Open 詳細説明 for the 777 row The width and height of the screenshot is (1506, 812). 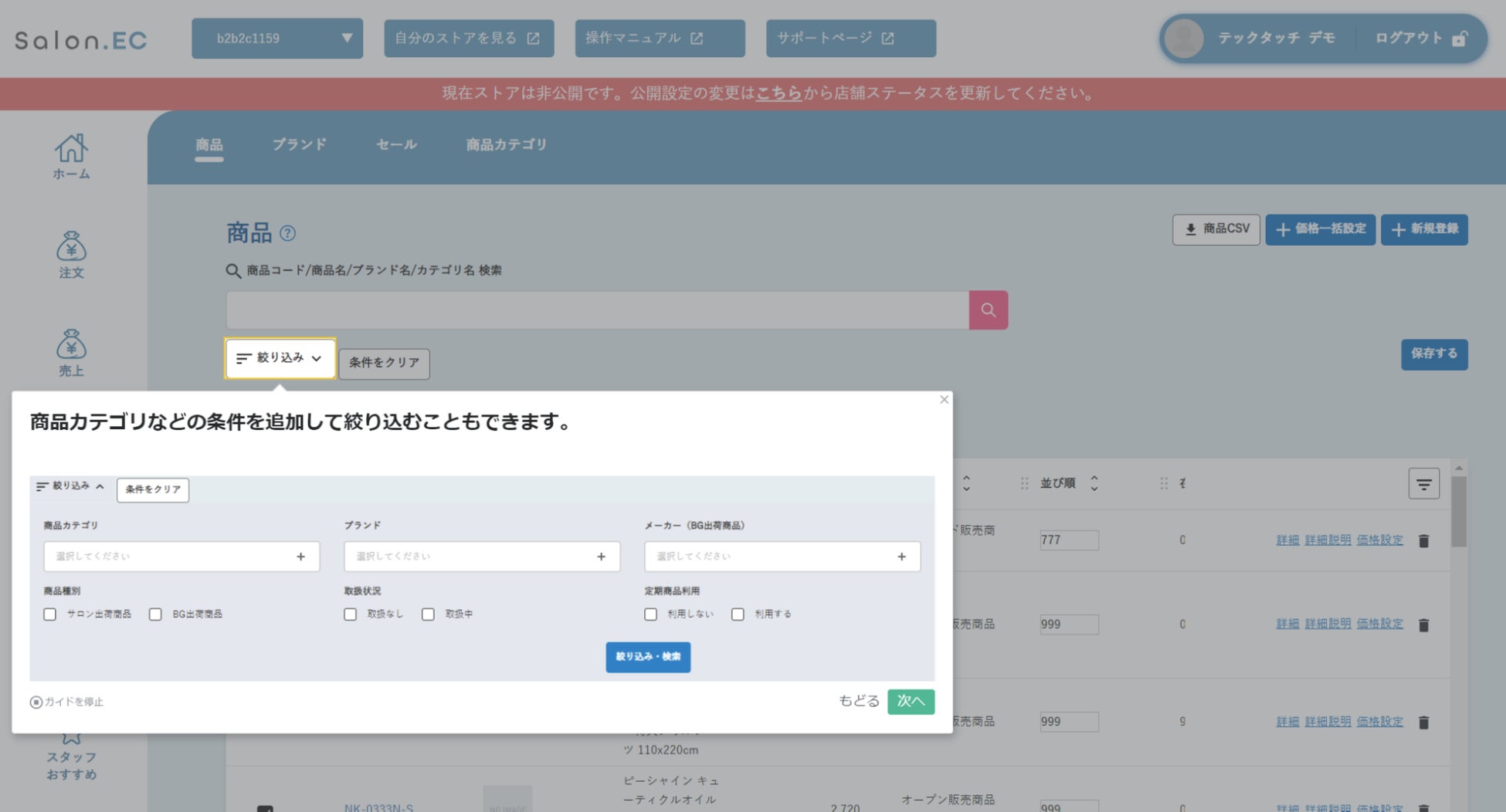click(x=1328, y=540)
